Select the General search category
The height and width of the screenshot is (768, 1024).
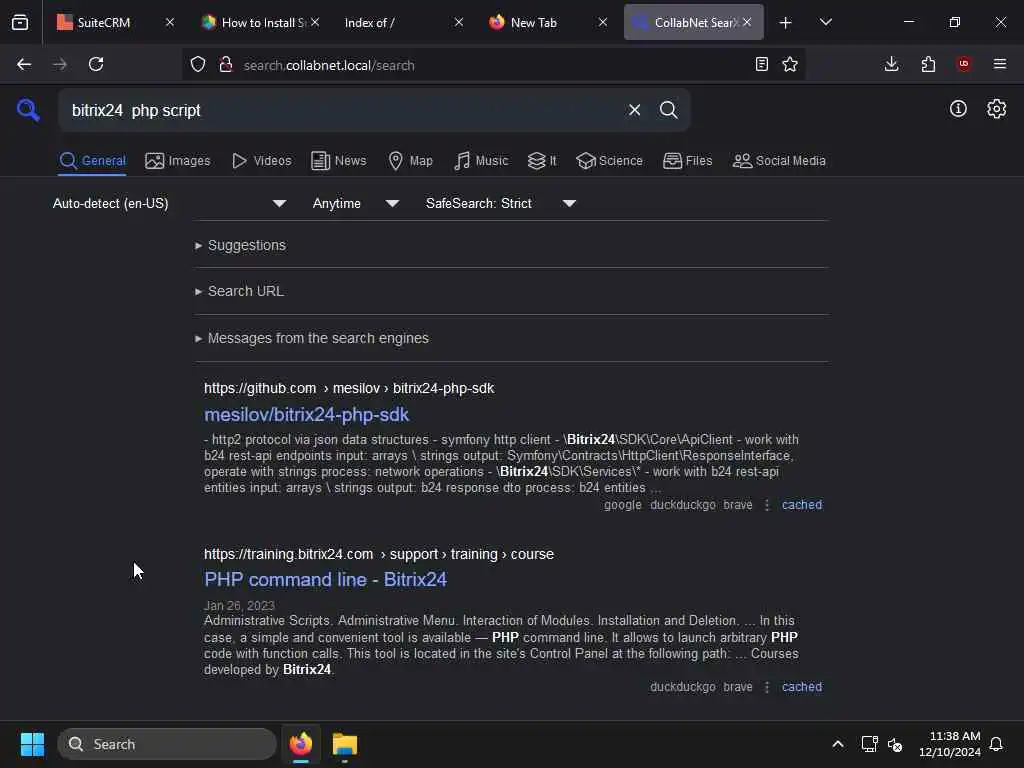[93, 161]
